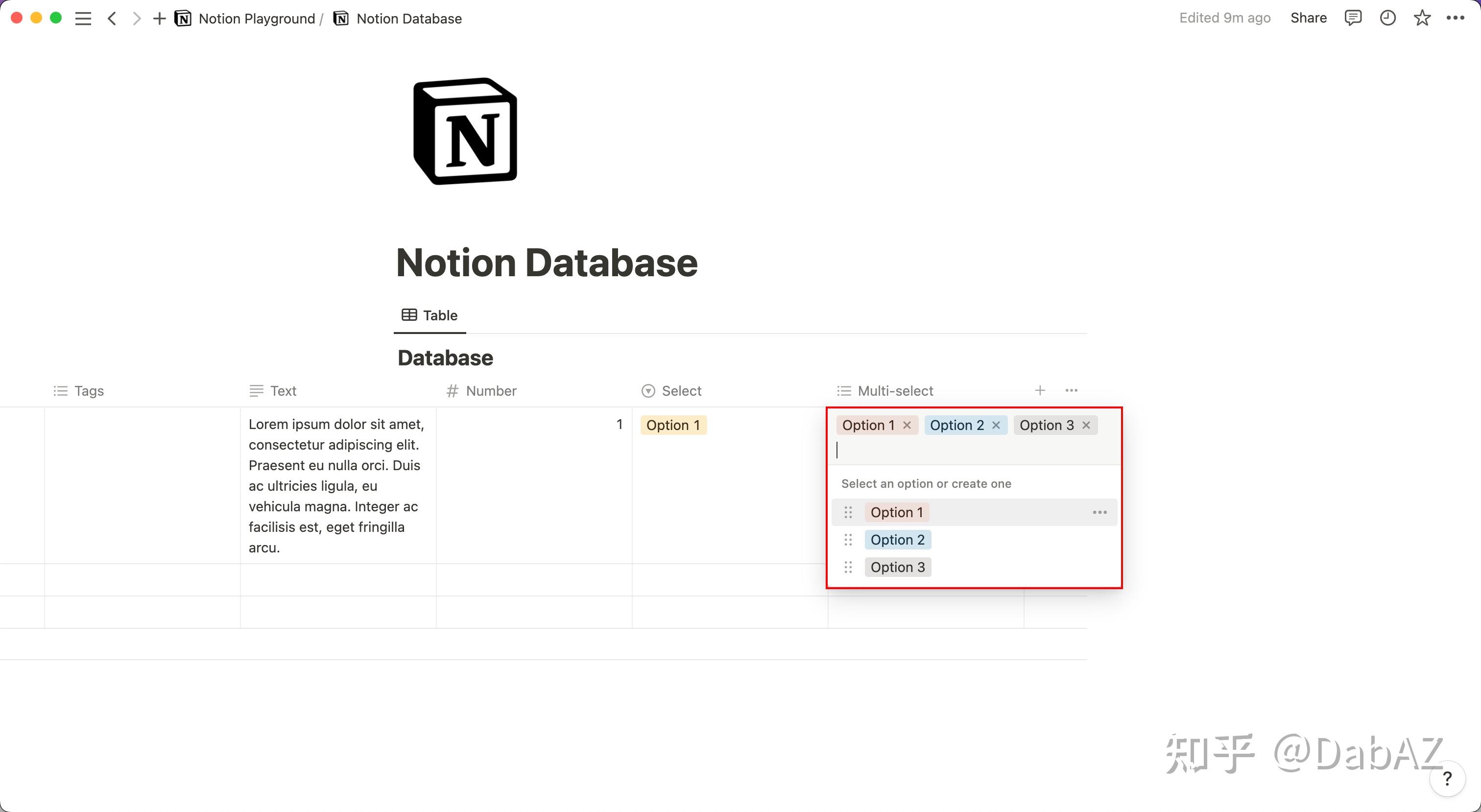
Task: Select Option 2 from the options list
Action: (x=897, y=539)
